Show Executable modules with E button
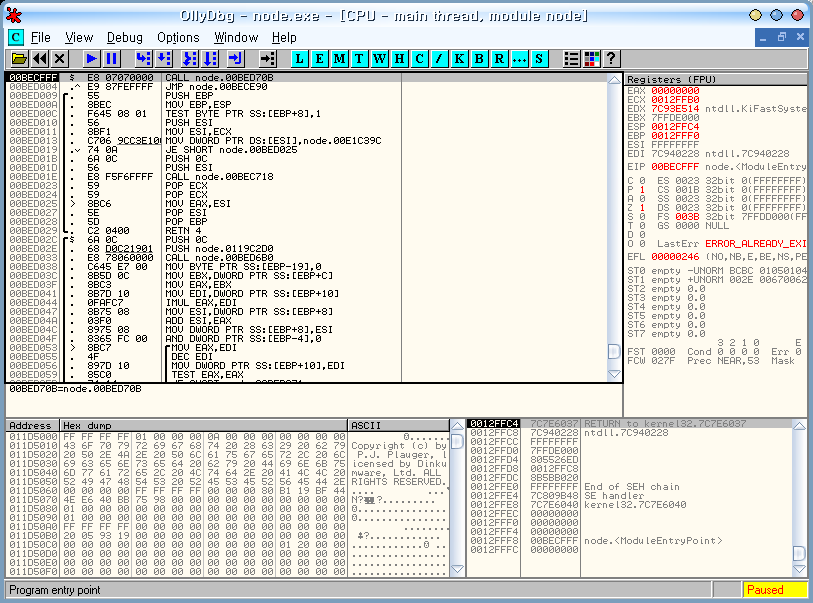Viewport: 813px width, 603px height. coord(319,59)
